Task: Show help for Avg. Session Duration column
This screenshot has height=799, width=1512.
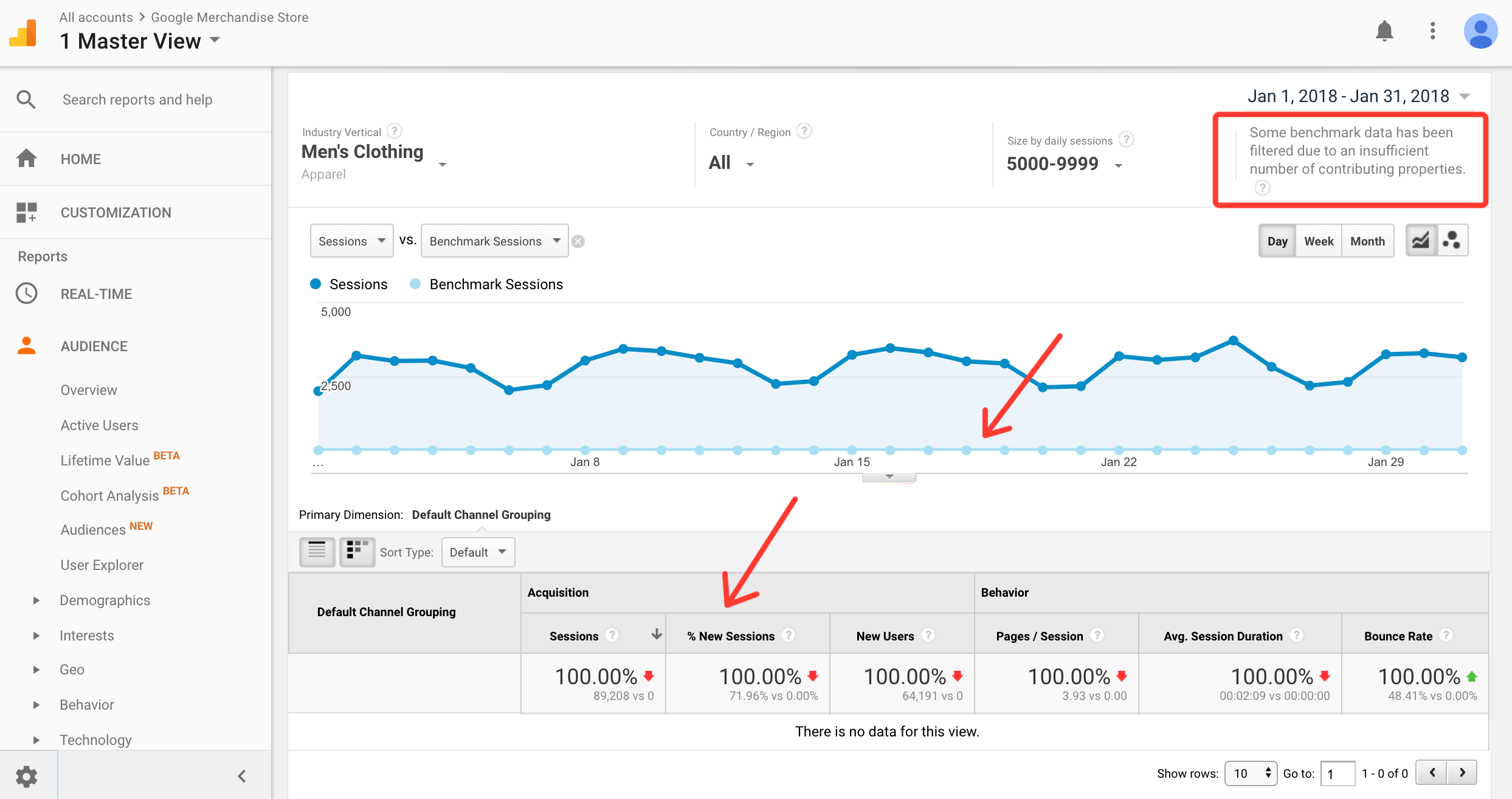Action: 1296,635
